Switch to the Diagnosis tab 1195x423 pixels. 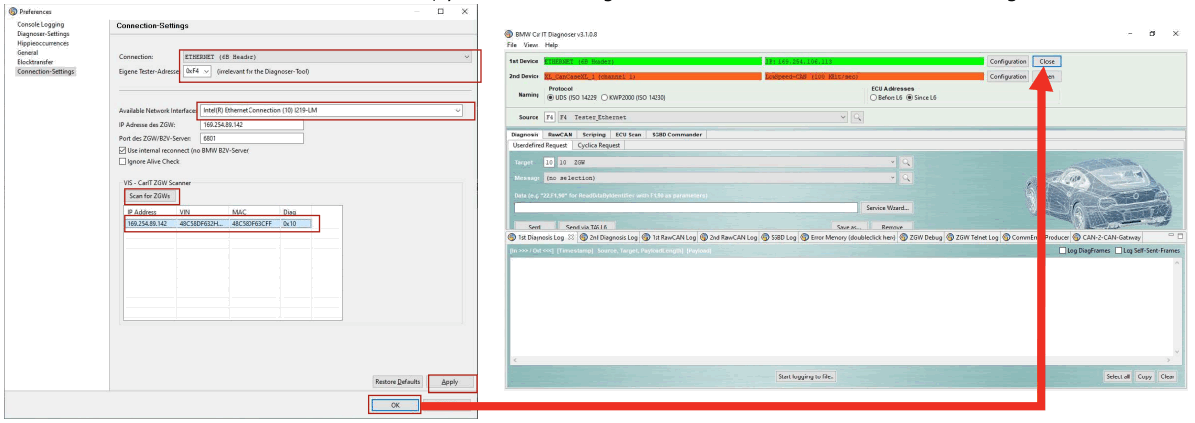point(525,134)
